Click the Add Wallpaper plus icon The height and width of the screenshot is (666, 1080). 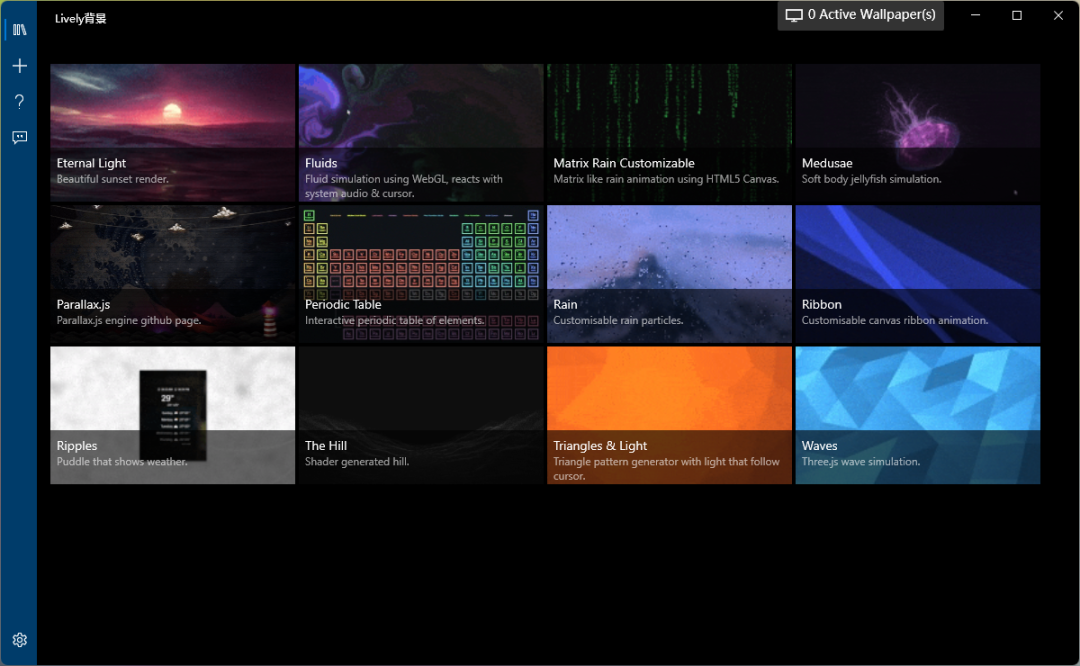[x=19, y=66]
